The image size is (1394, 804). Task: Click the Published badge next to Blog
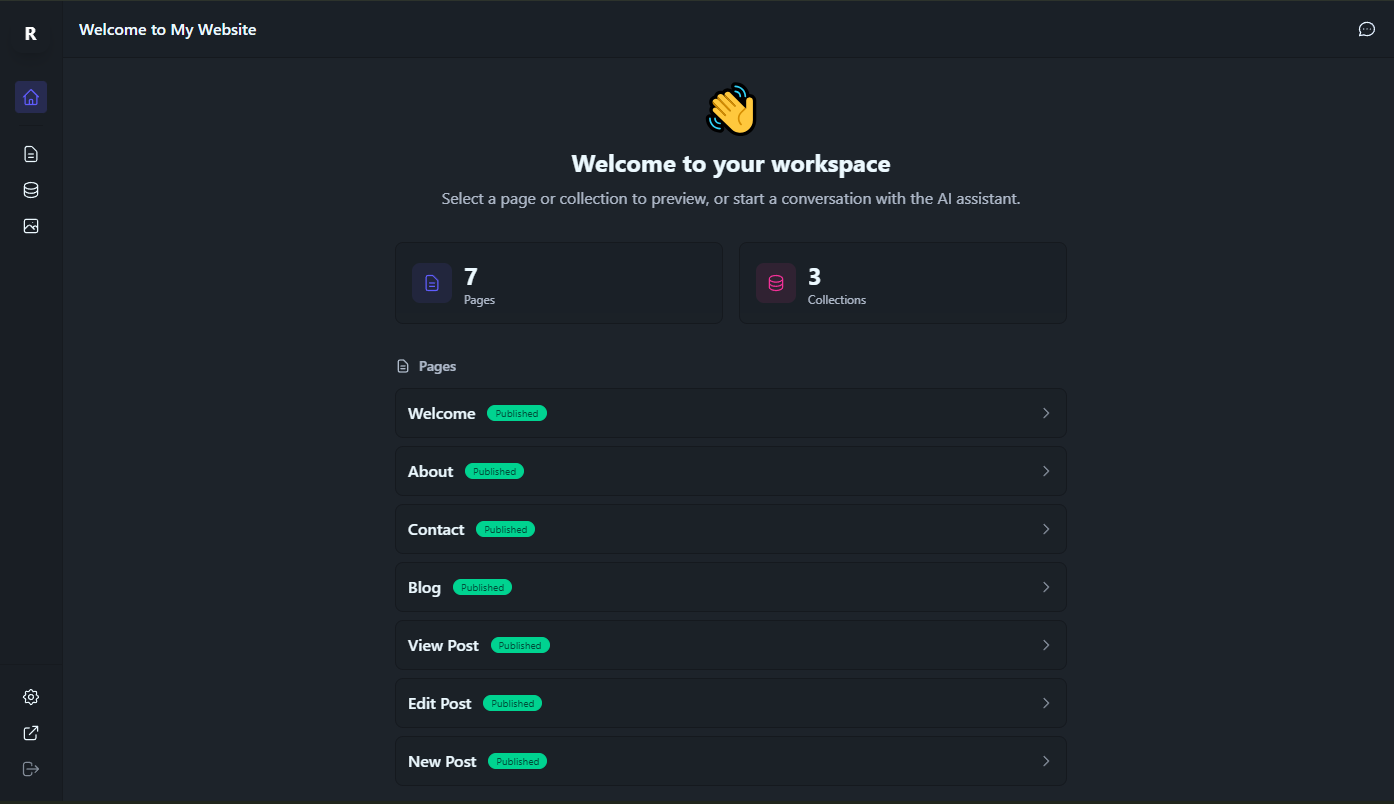click(x=482, y=587)
